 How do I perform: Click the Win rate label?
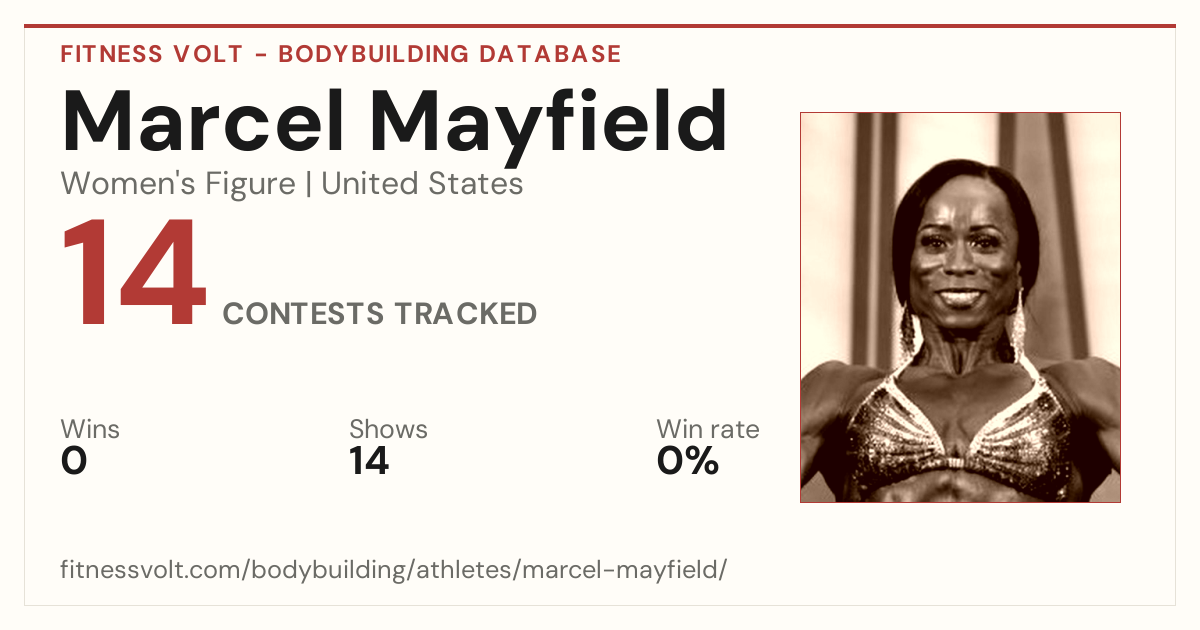click(x=708, y=430)
